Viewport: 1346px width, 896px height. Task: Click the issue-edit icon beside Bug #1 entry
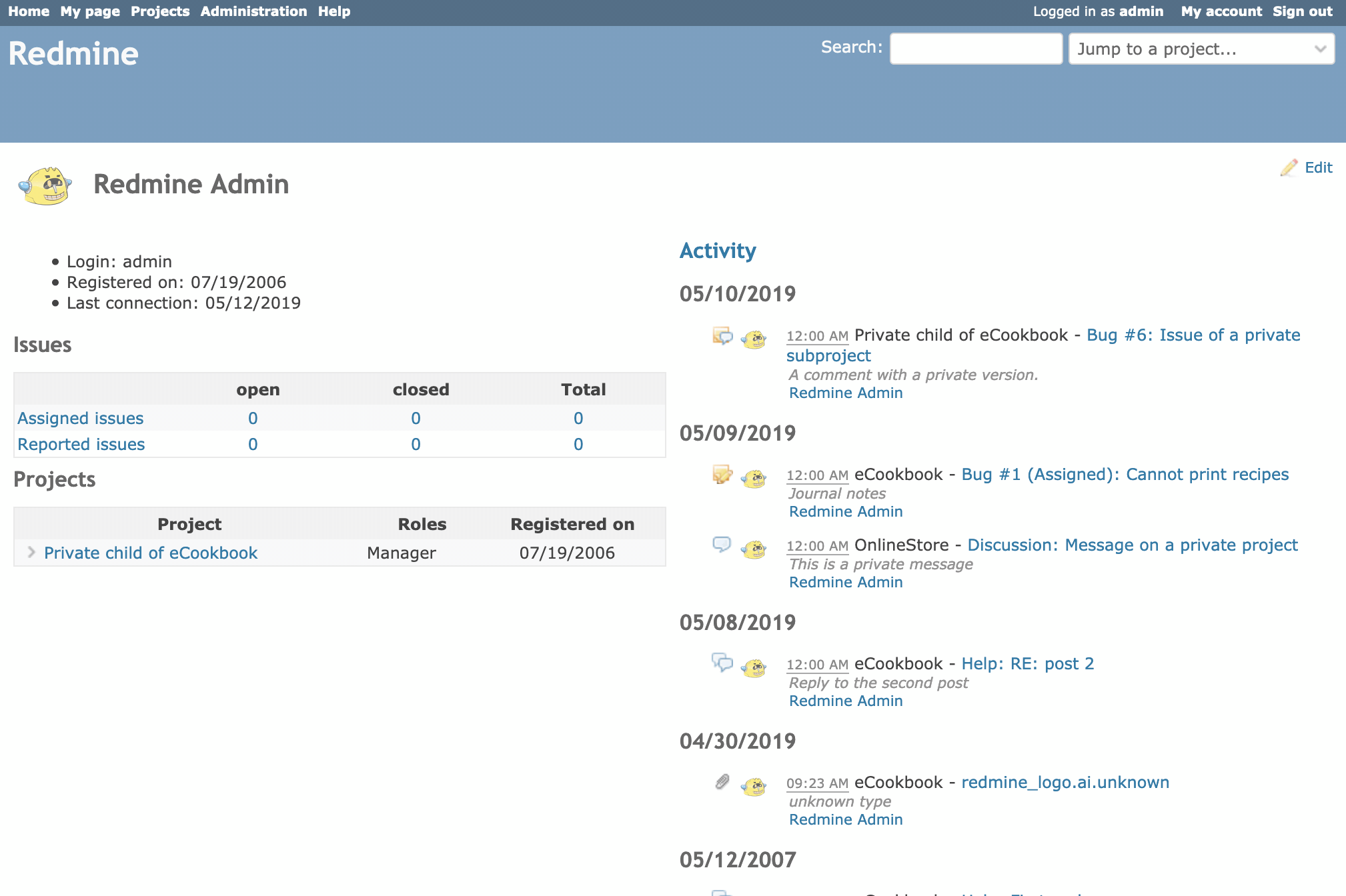(x=722, y=475)
